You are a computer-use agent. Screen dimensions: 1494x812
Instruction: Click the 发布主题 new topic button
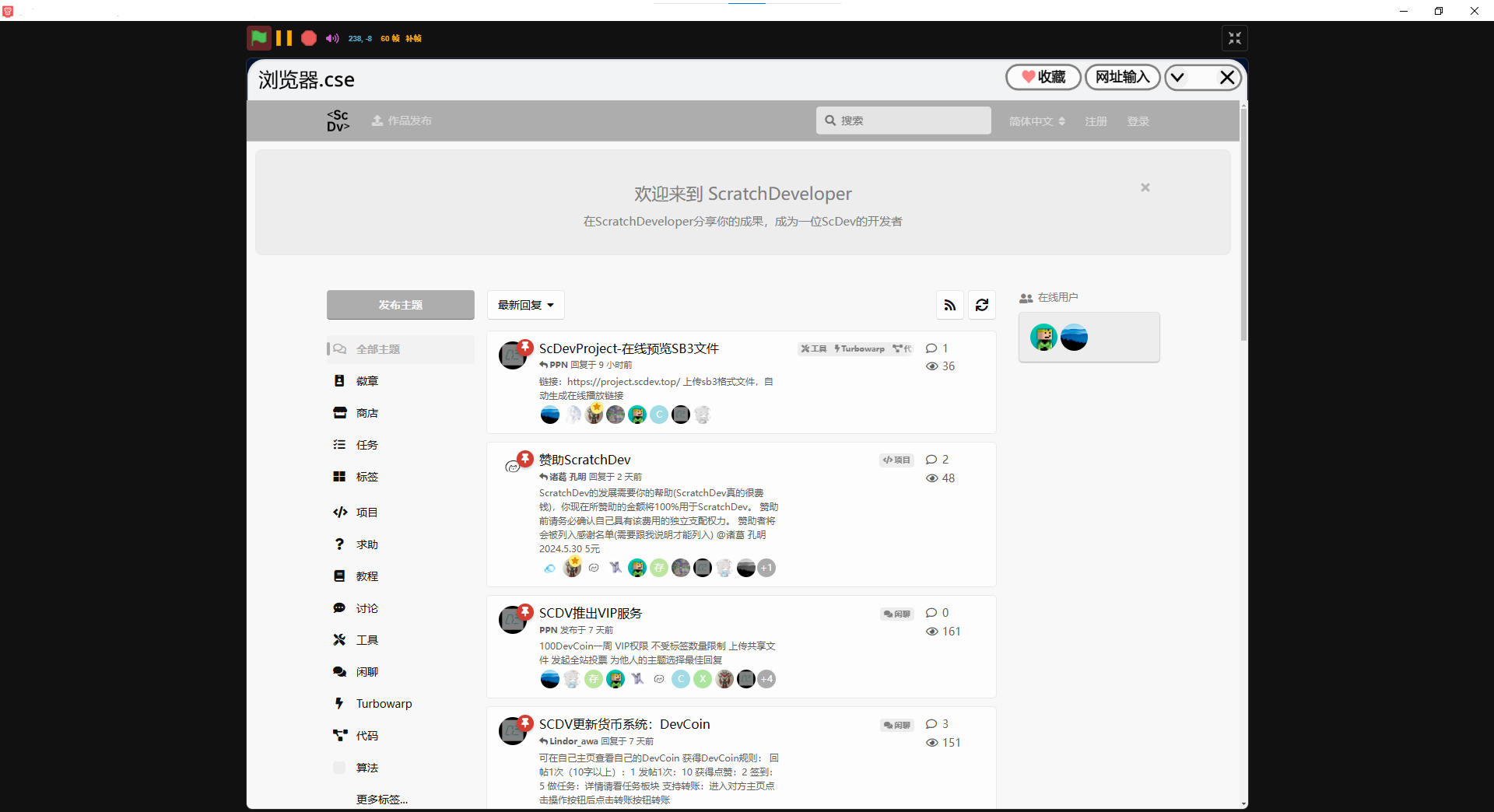pos(401,305)
